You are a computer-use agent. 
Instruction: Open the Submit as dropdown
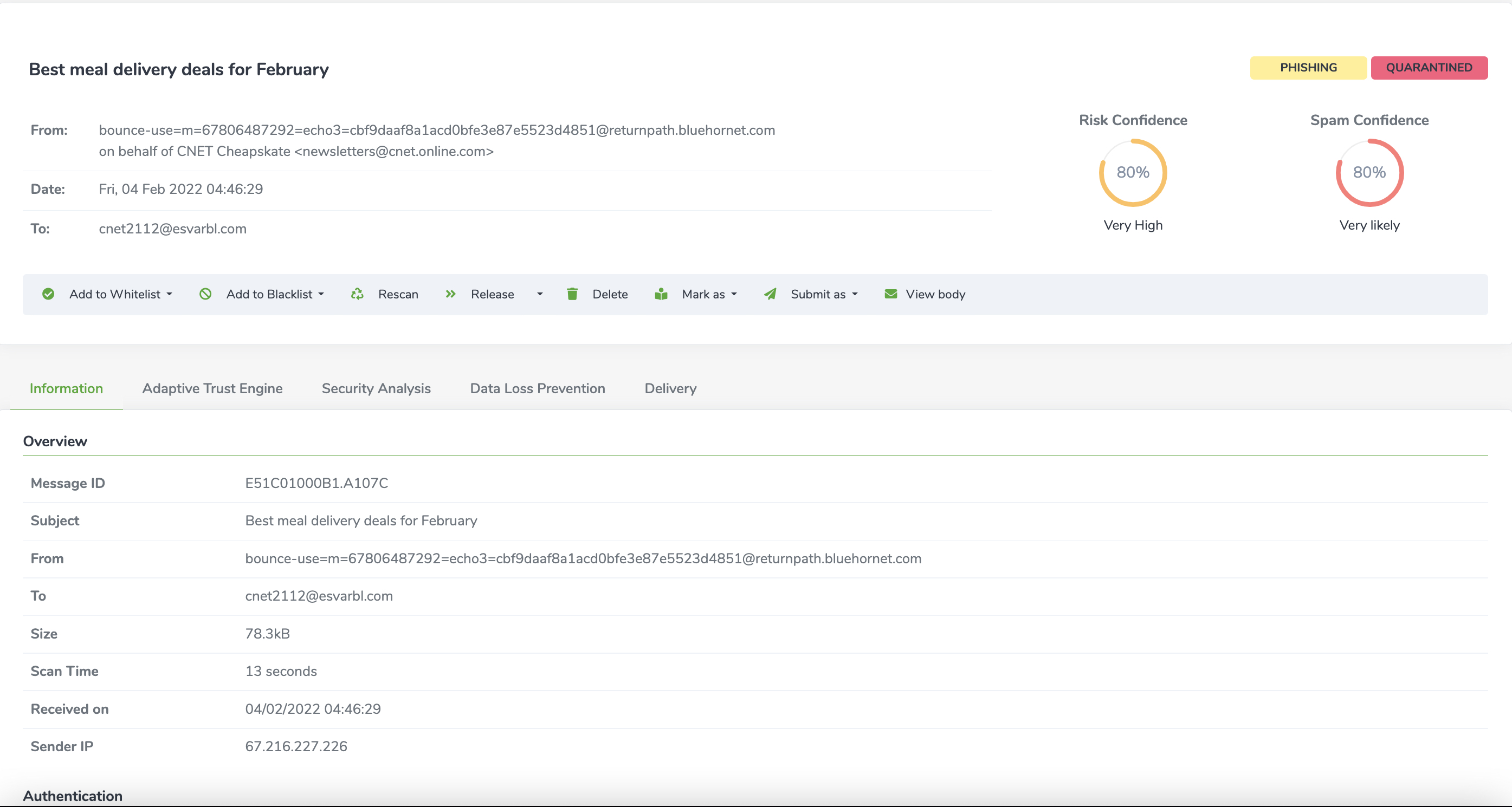coord(855,294)
